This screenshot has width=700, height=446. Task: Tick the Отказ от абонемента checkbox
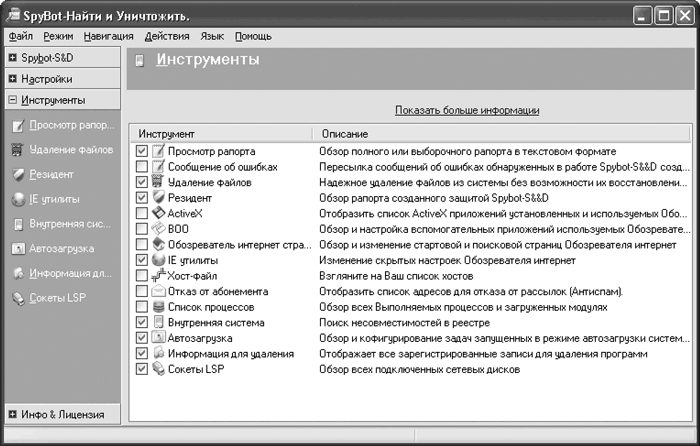click(x=142, y=292)
